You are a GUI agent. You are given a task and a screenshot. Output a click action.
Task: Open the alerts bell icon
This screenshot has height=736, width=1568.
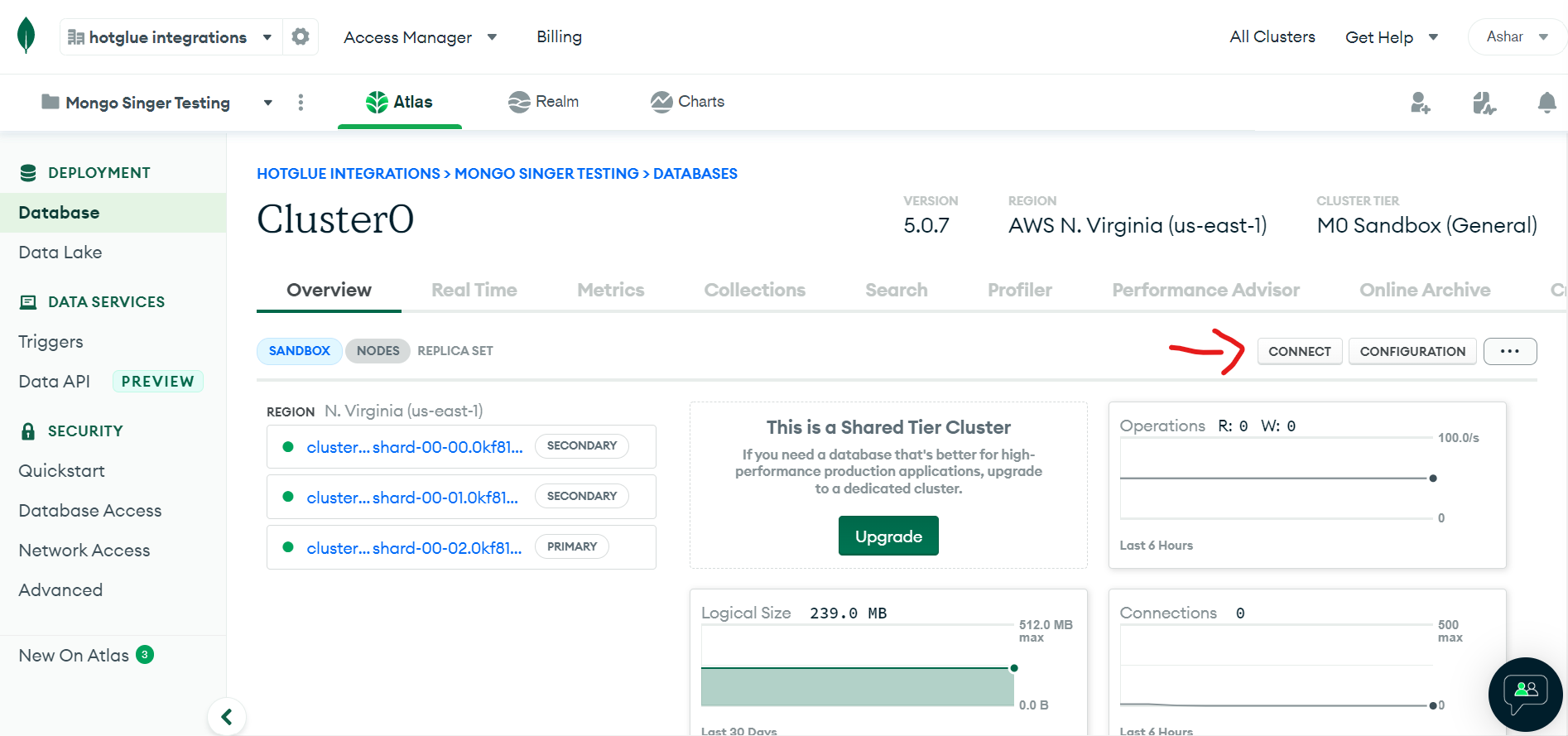[x=1546, y=103]
